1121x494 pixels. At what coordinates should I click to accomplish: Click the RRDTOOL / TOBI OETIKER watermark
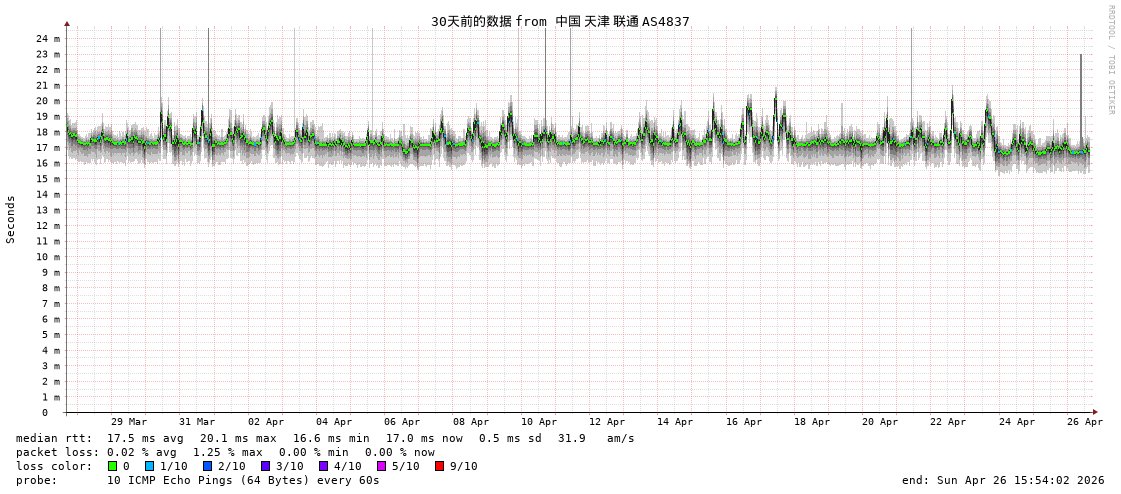pos(1110,59)
